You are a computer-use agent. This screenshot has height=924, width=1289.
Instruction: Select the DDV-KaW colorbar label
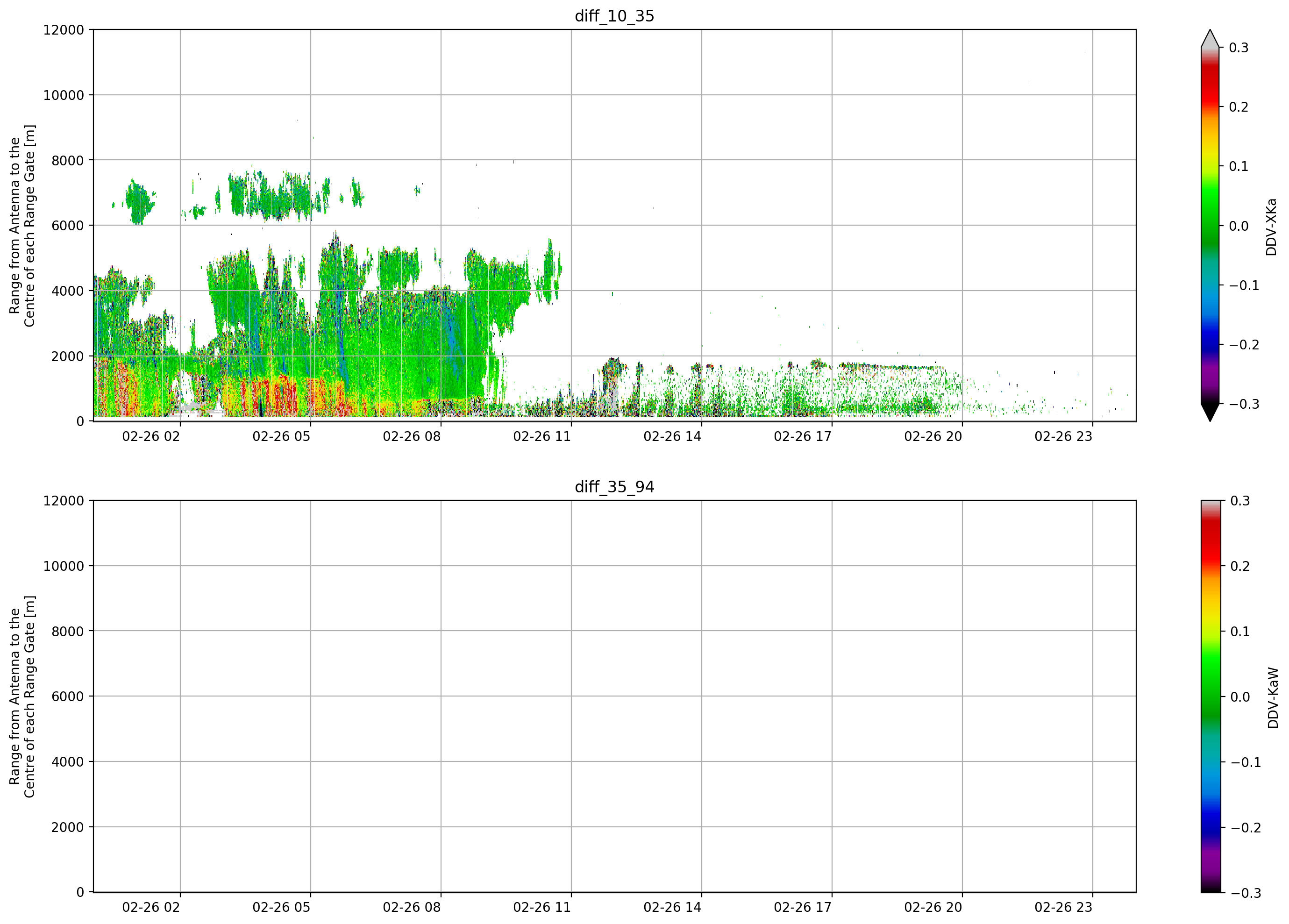coord(1273,698)
